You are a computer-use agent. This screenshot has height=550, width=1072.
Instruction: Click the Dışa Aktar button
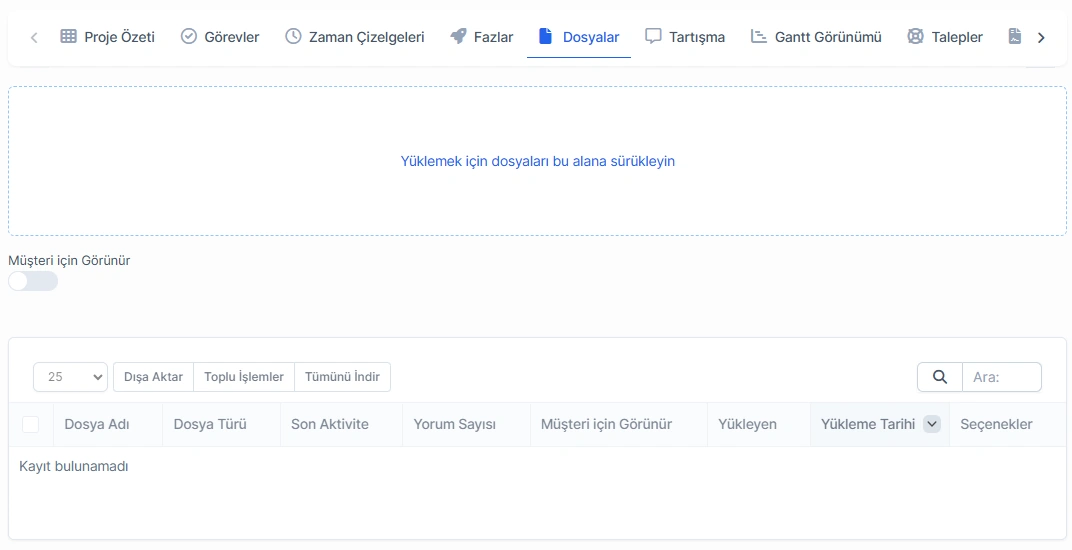tap(153, 377)
